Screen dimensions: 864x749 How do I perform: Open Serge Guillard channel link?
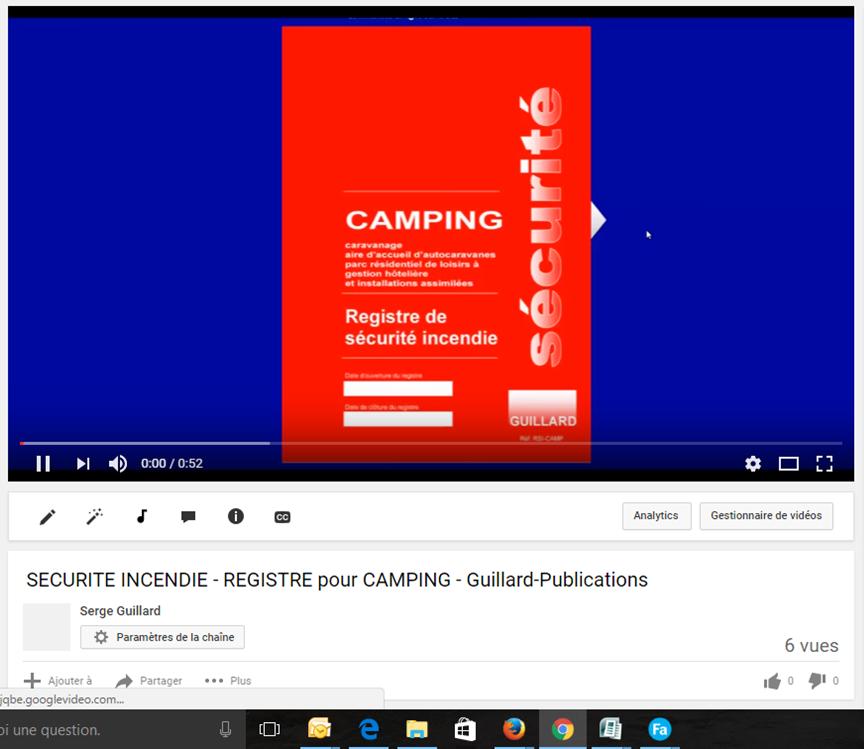120,611
